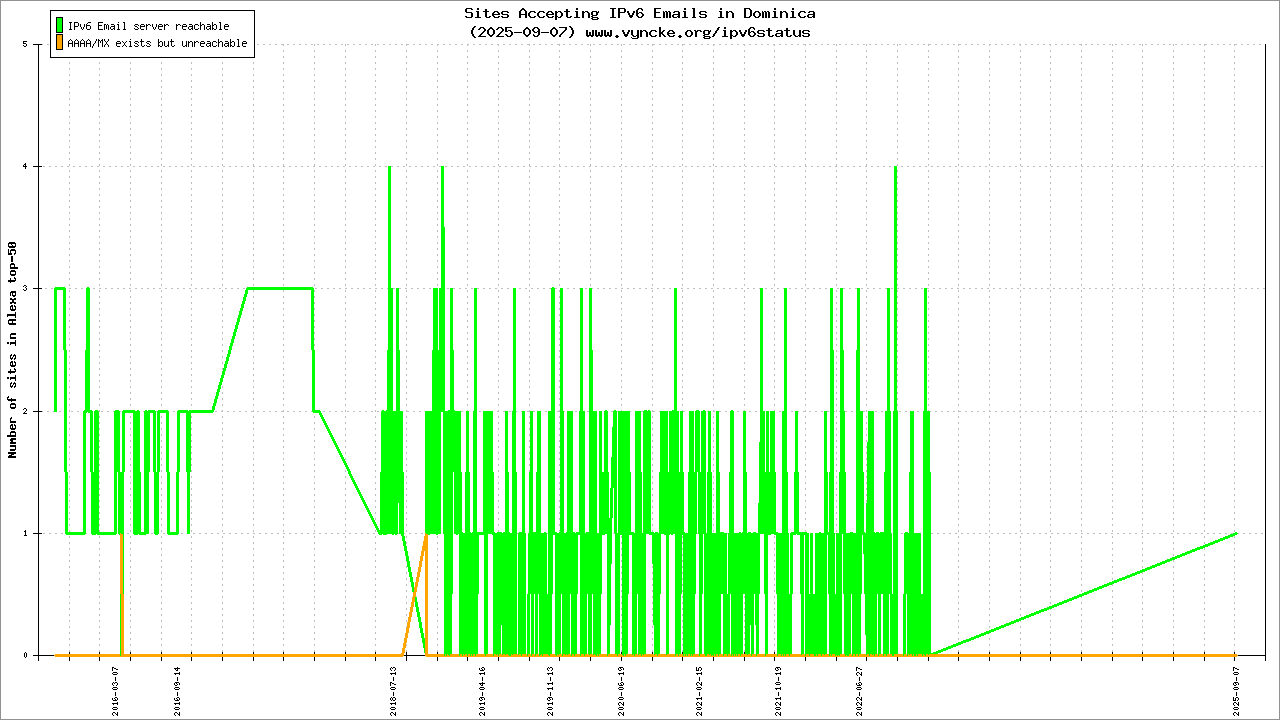Image resolution: width=1280 pixels, height=720 pixels.
Task: Click the 2021-10-19 date label
Action: pos(779,691)
